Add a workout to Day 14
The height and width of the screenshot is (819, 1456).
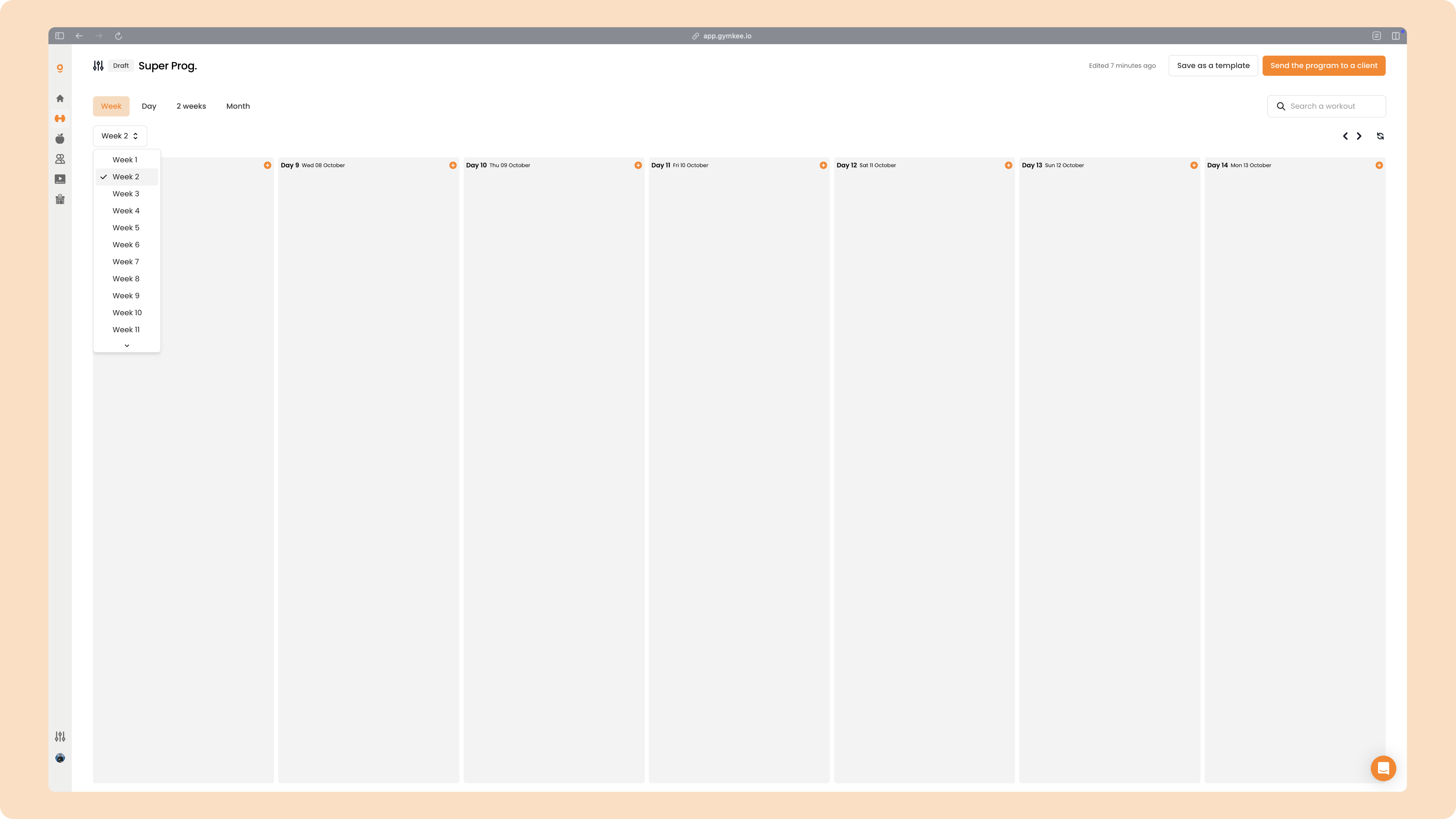click(1379, 165)
